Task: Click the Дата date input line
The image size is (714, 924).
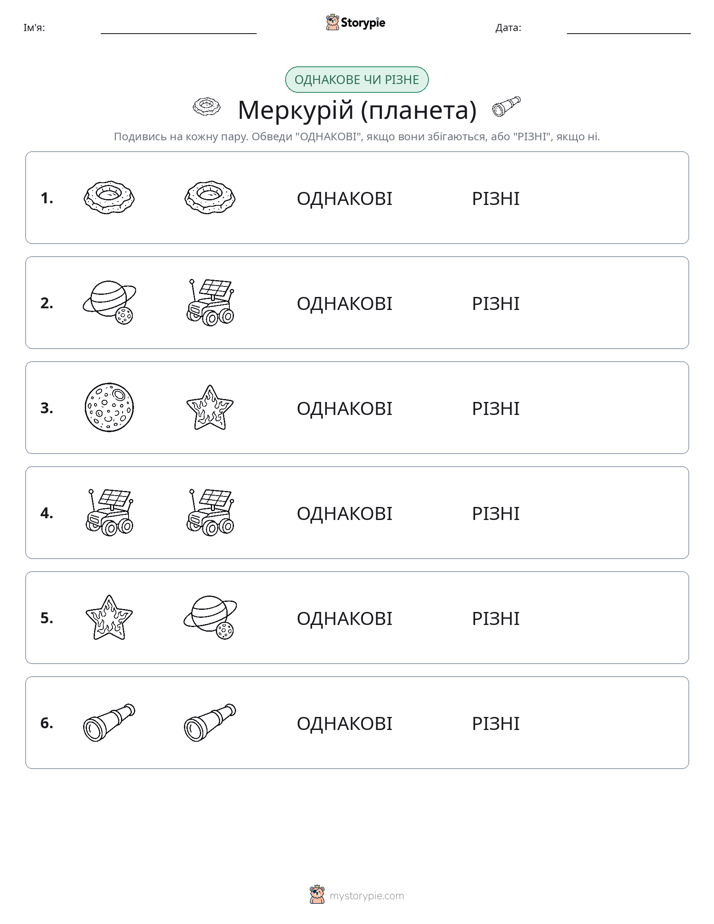Action: pyautogui.click(x=629, y=27)
